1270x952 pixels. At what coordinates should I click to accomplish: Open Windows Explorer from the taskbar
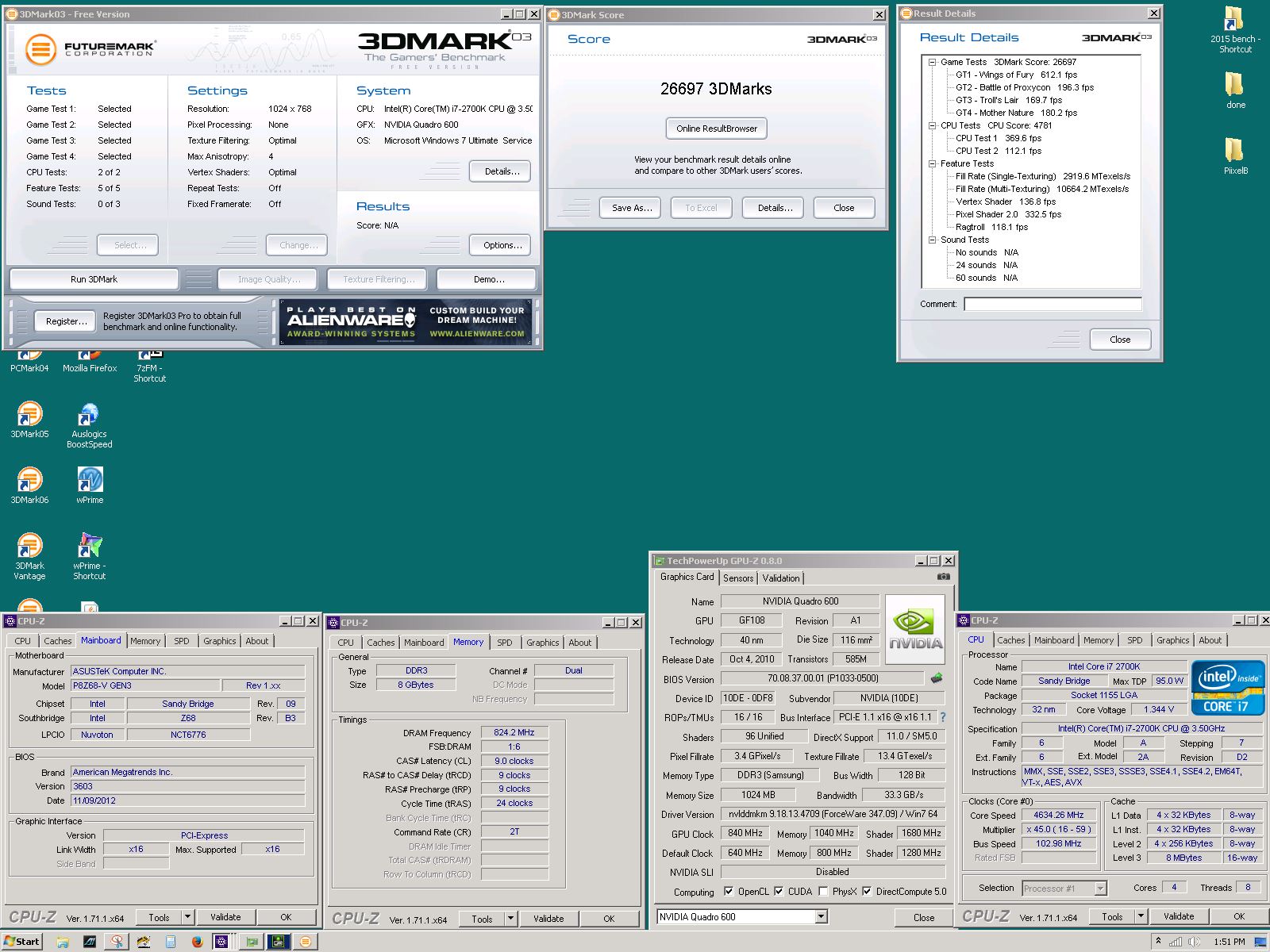coord(63,942)
